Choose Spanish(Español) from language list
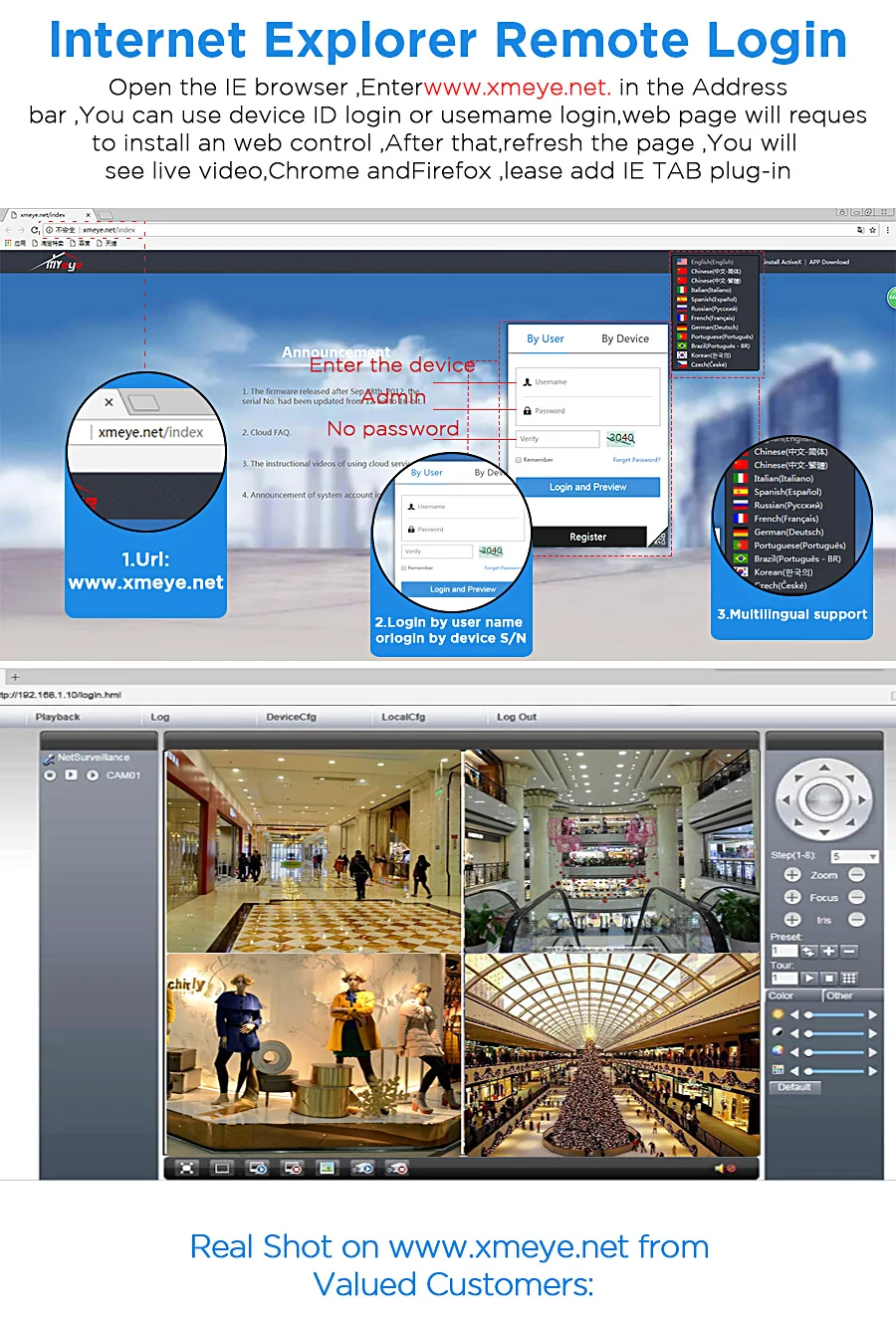This screenshot has height=1320, width=896. coord(714,299)
